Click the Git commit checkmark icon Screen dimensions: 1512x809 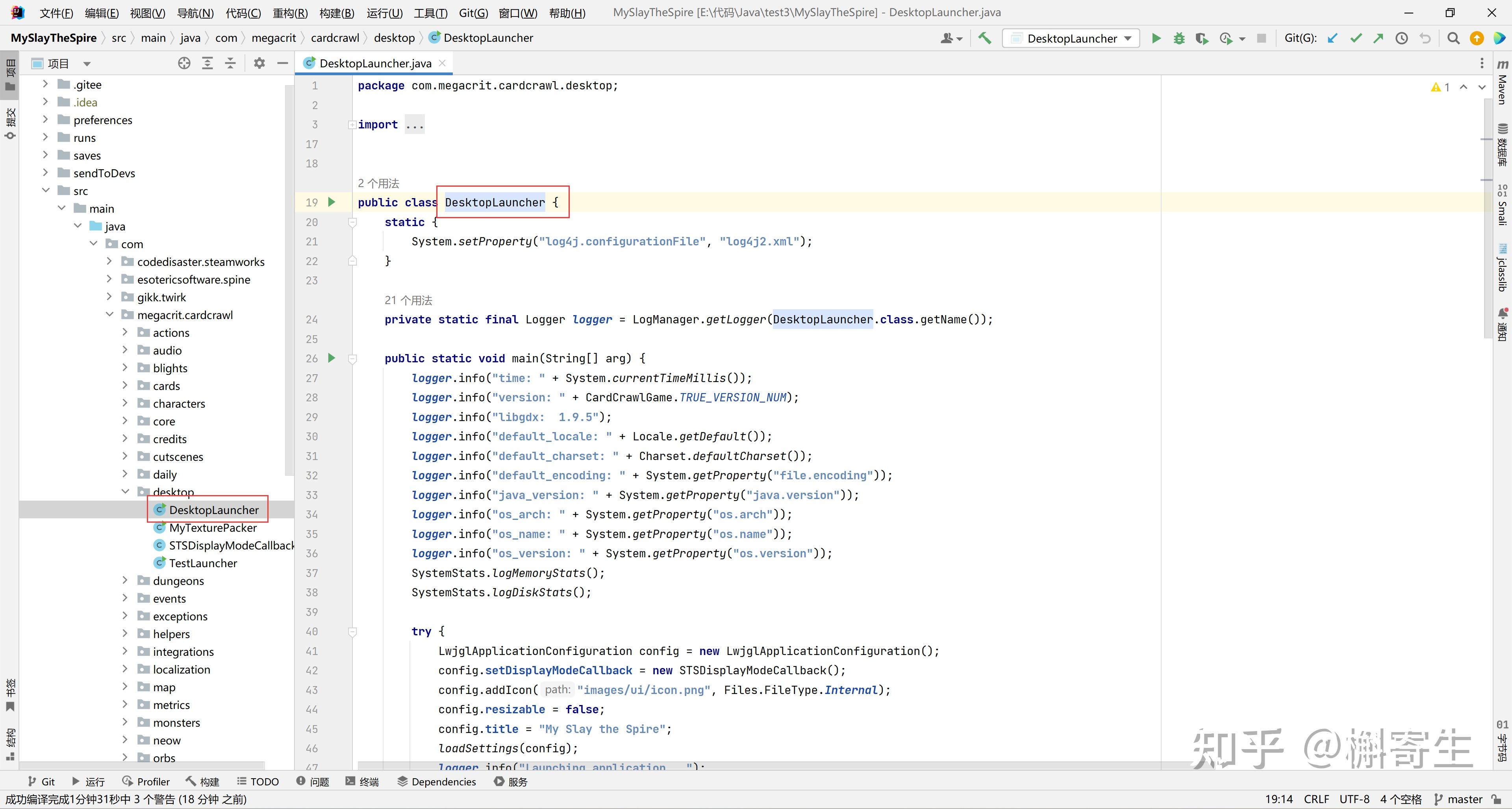(1355, 38)
